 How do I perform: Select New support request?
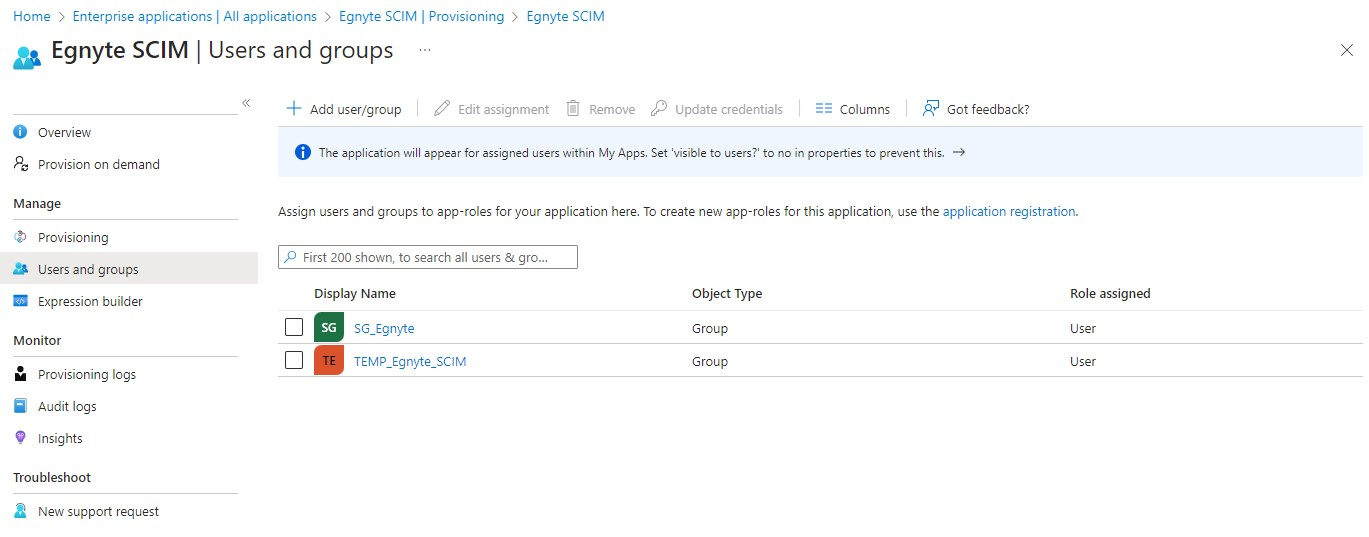(98, 511)
